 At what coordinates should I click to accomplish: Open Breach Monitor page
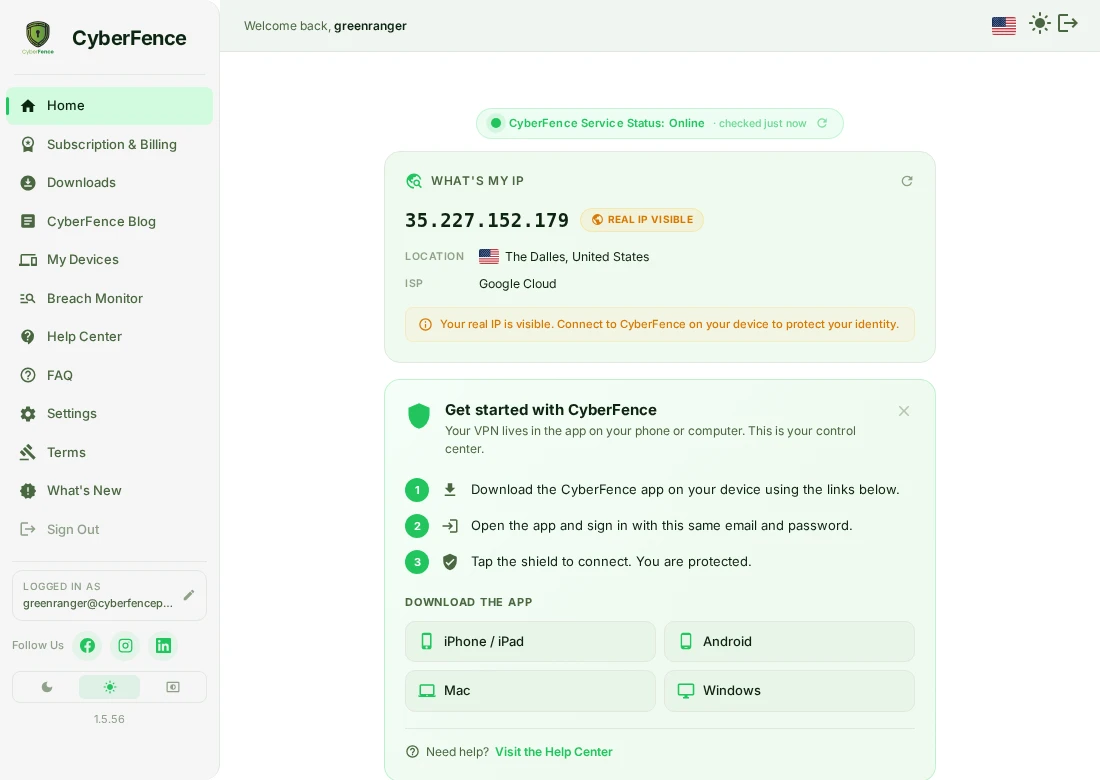[x=109, y=298]
